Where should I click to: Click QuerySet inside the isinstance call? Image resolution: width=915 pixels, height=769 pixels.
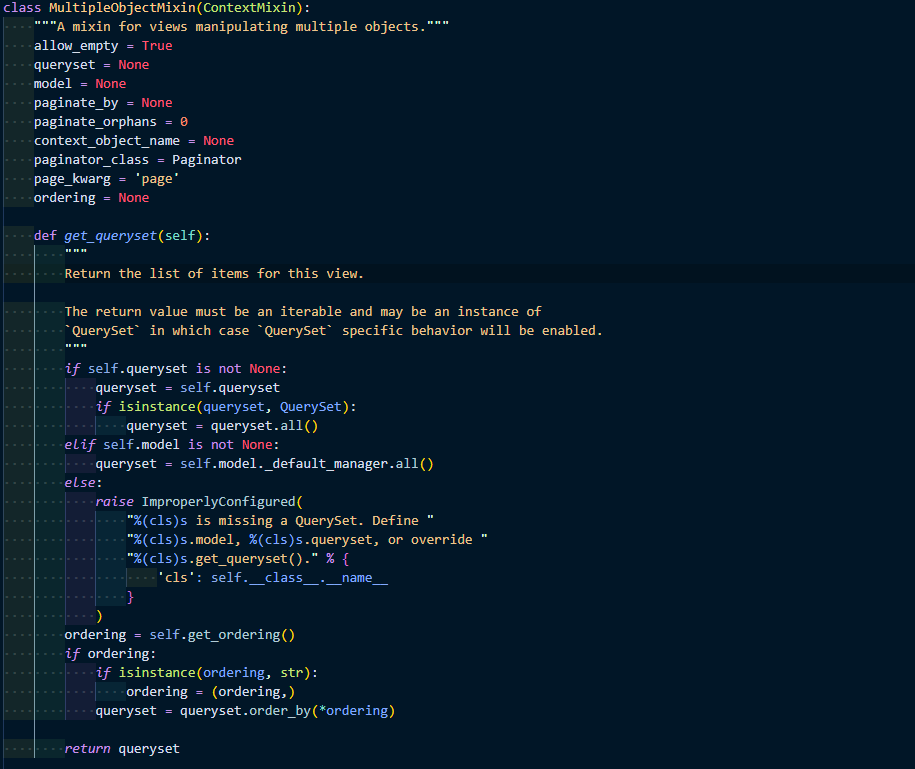coord(310,407)
